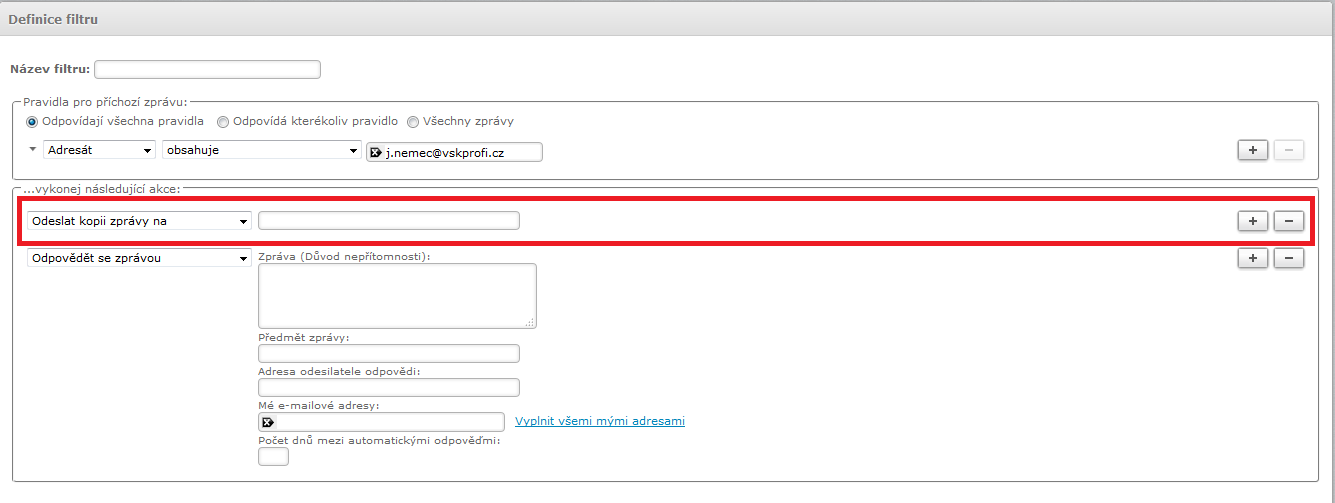
Task: Focus the 'Název filtru' text field
Action: click(x=207, y=69)
